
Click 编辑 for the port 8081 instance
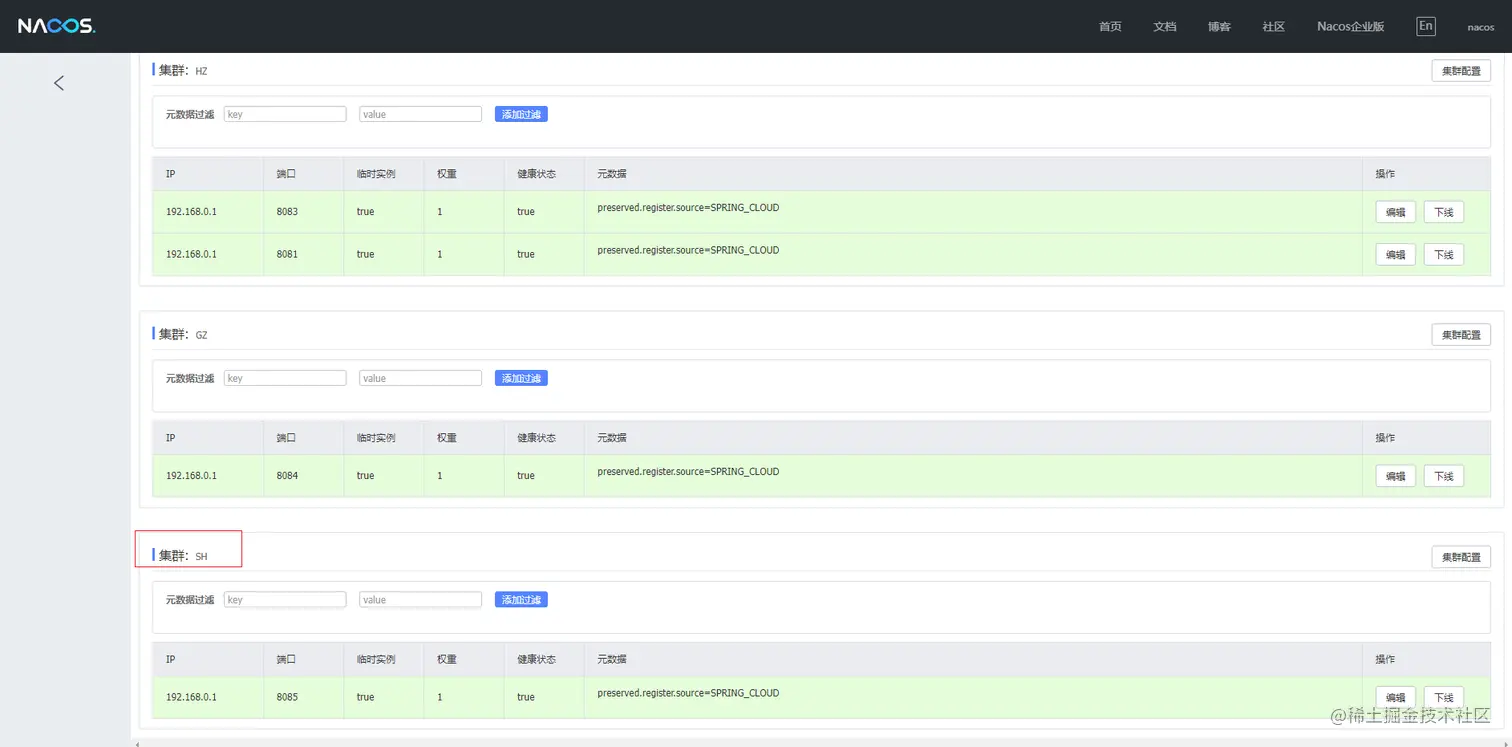coord(1395,255)
